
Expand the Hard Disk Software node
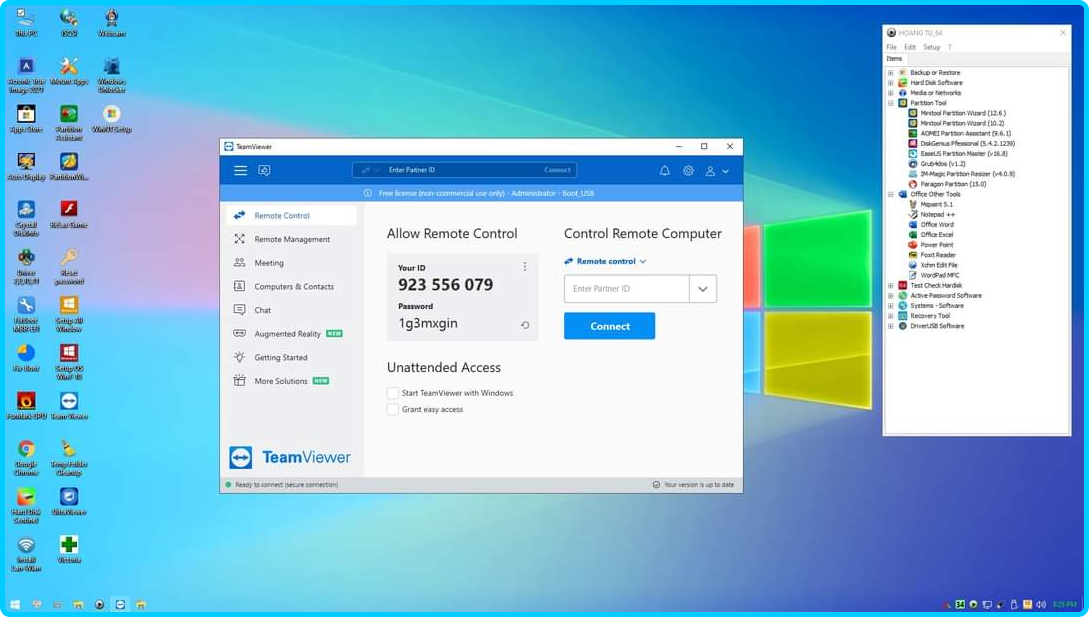[x=890, y=83]
